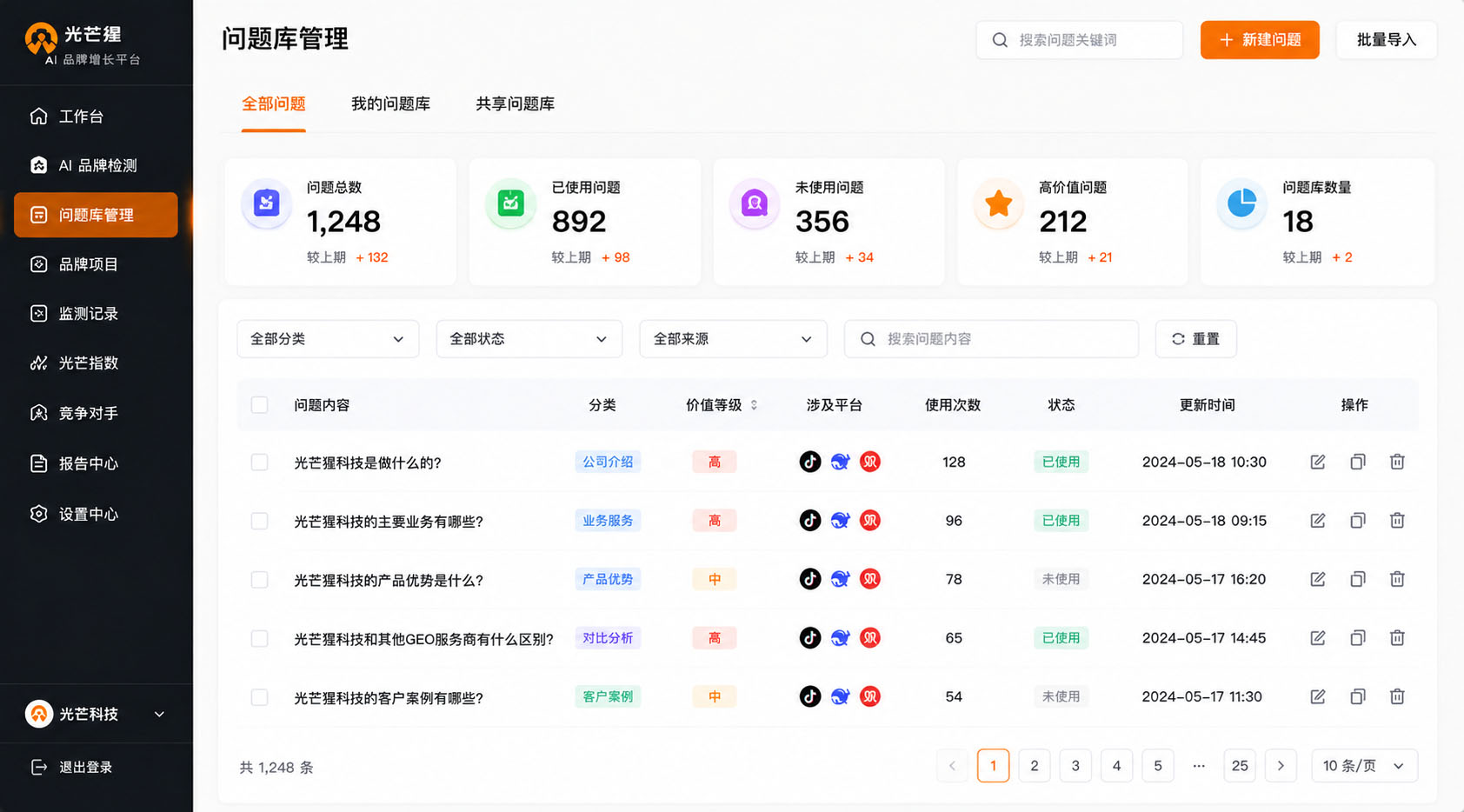Image resolution: width=1464 pixels, height=812 pixels.
Task: Toggle the select-all checkbox in table header
Action: click(259, 405)
